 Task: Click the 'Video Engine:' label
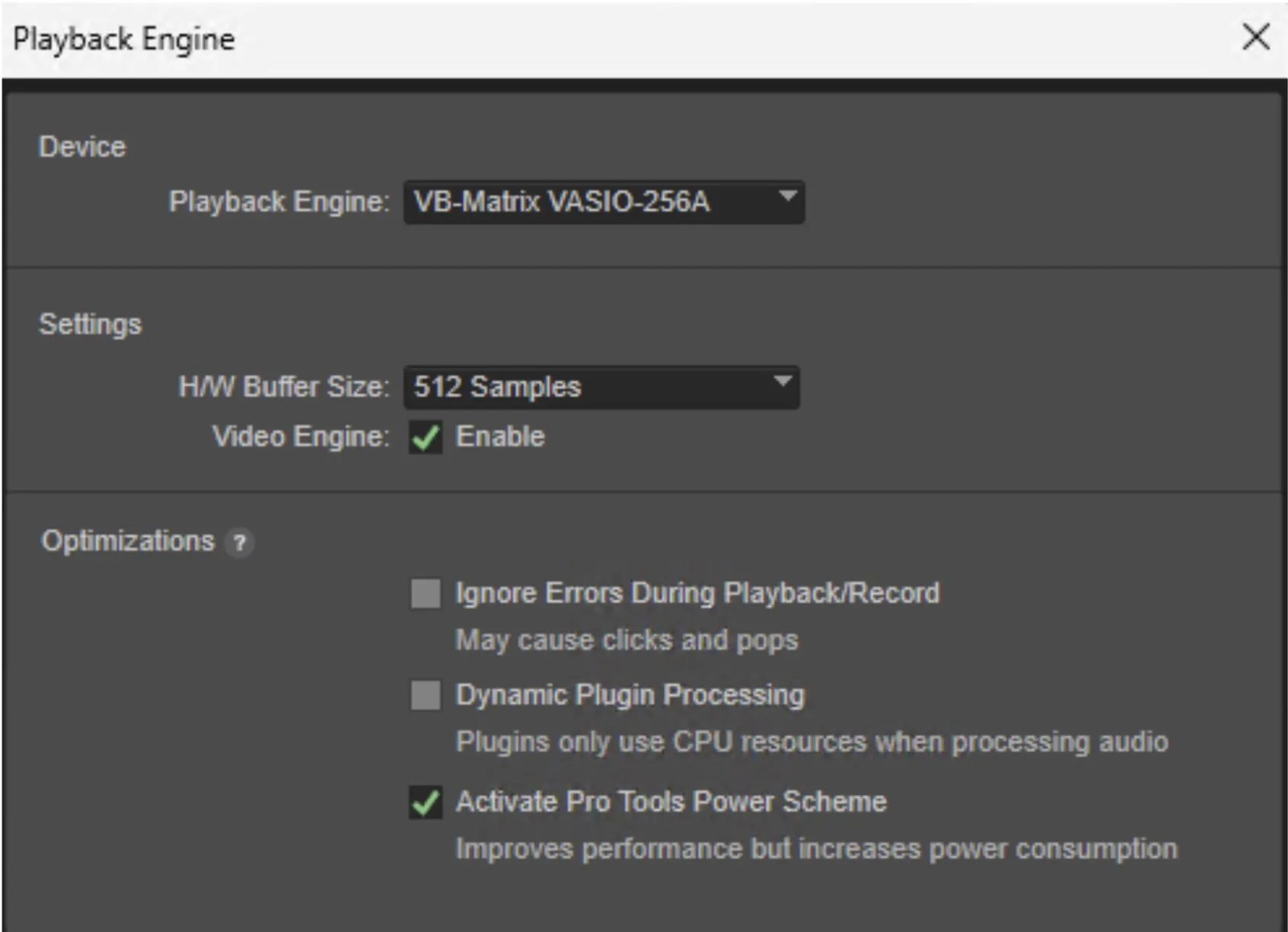[x=301, y=437]
